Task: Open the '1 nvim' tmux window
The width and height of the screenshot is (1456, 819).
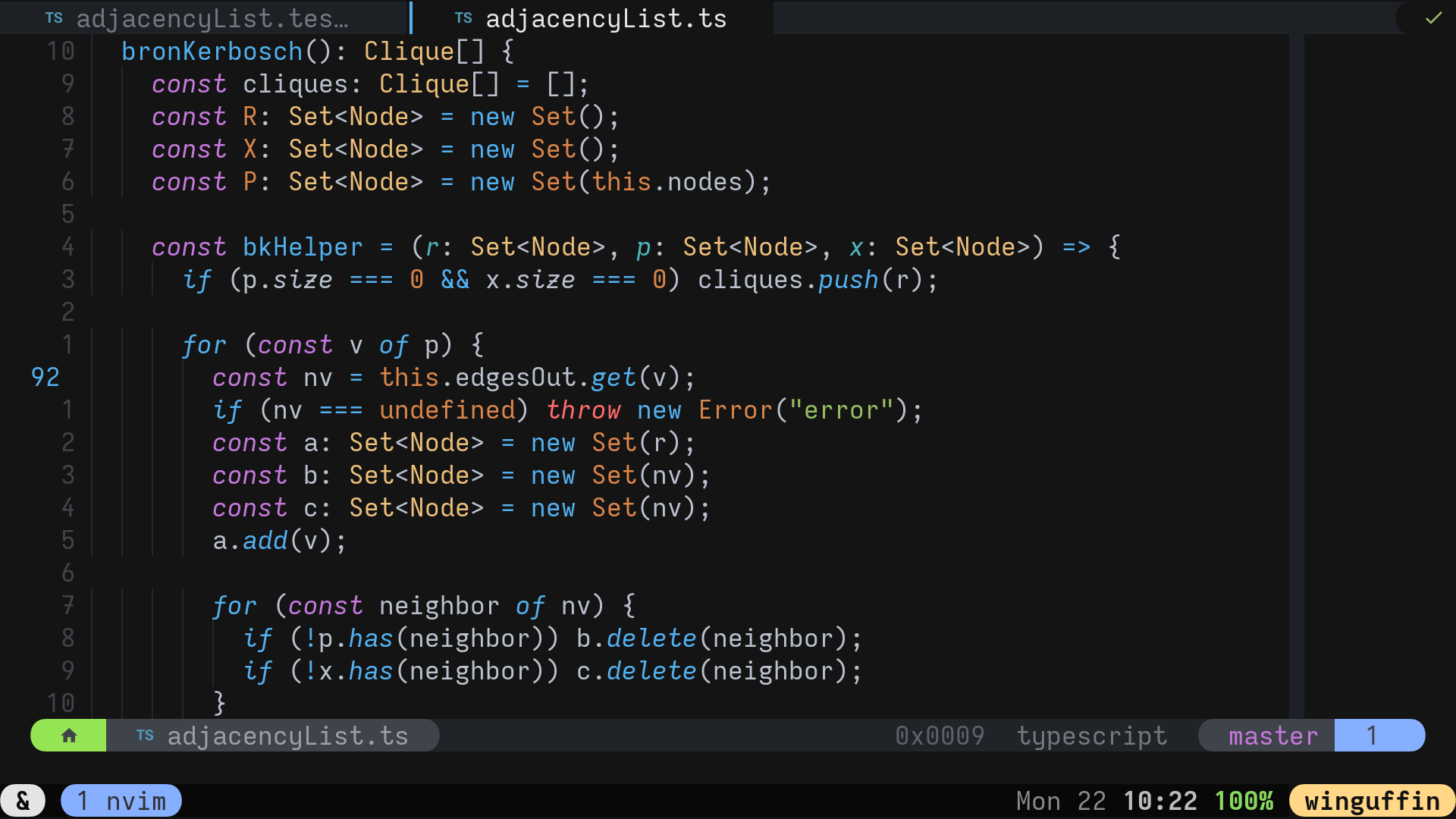Action: [x=121, y=801]
